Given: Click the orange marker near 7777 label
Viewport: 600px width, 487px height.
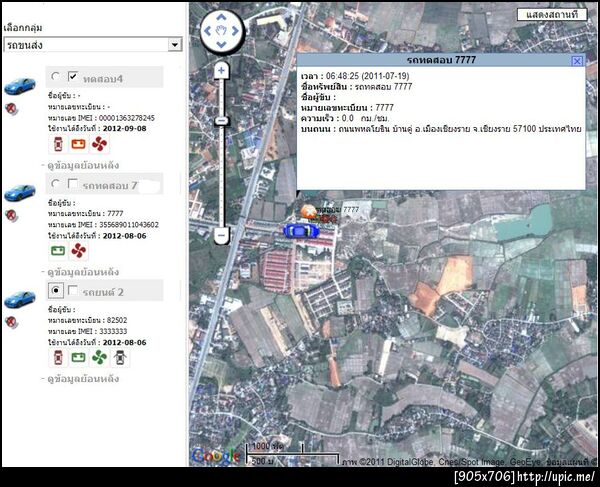Looking at the screenshot, I should [308, 211].
